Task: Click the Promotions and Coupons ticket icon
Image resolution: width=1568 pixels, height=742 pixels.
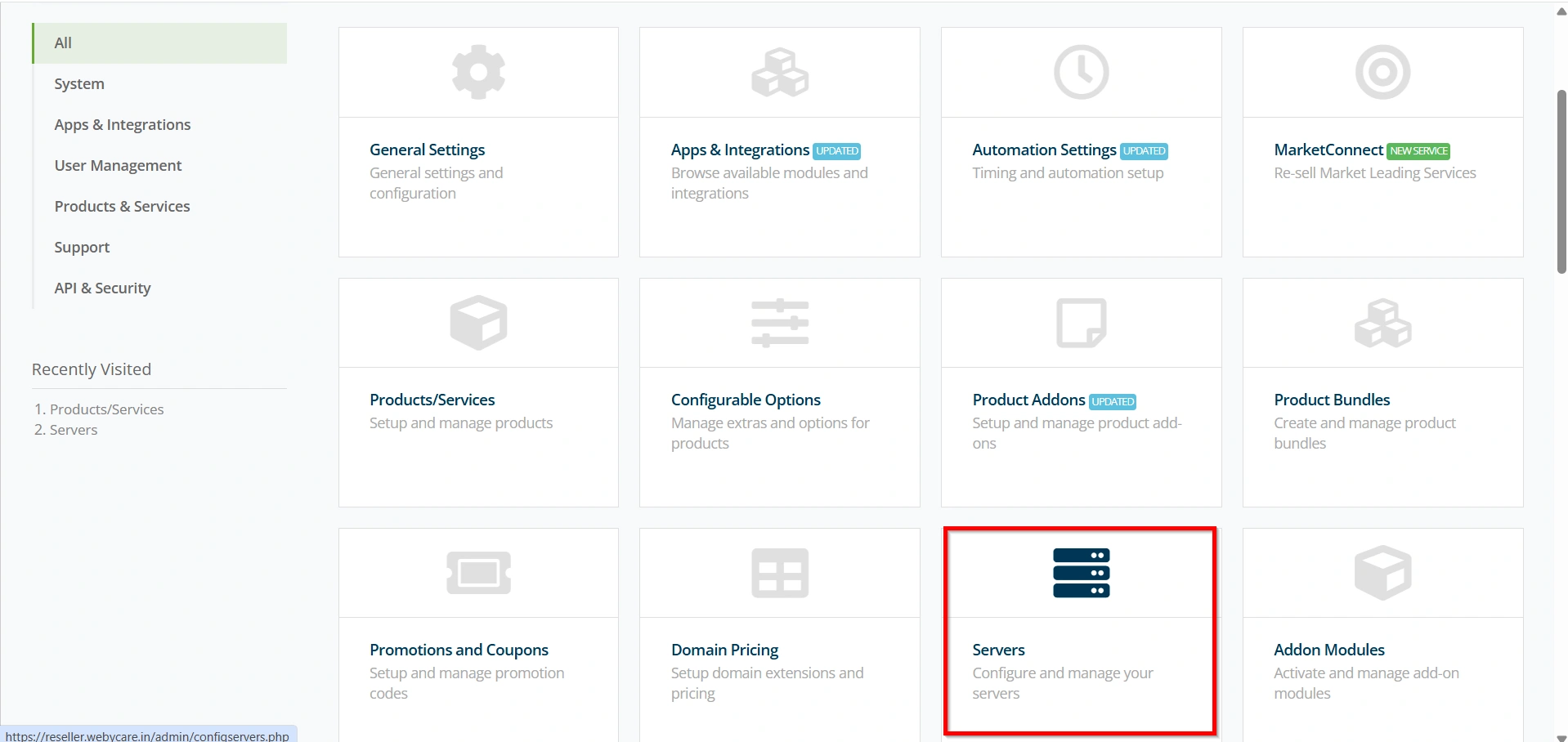Action: point(478,573)
